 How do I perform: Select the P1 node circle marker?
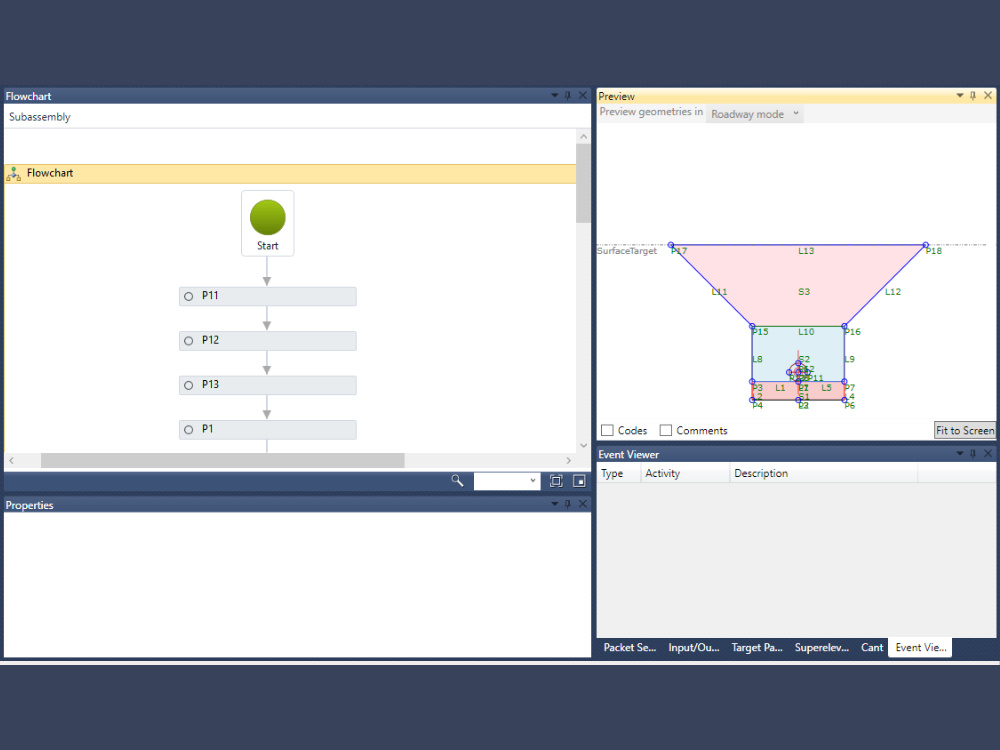(x=189, y=430)
